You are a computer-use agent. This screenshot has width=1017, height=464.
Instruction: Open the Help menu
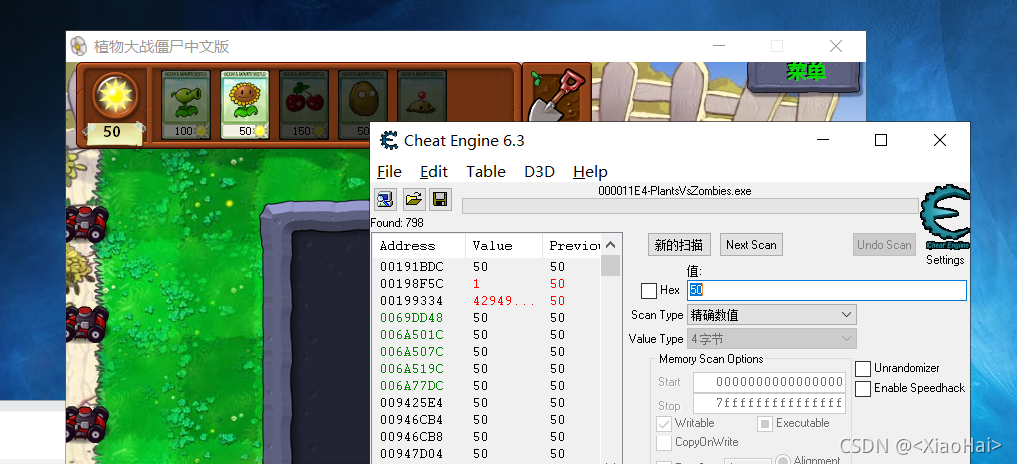[590, 172]
